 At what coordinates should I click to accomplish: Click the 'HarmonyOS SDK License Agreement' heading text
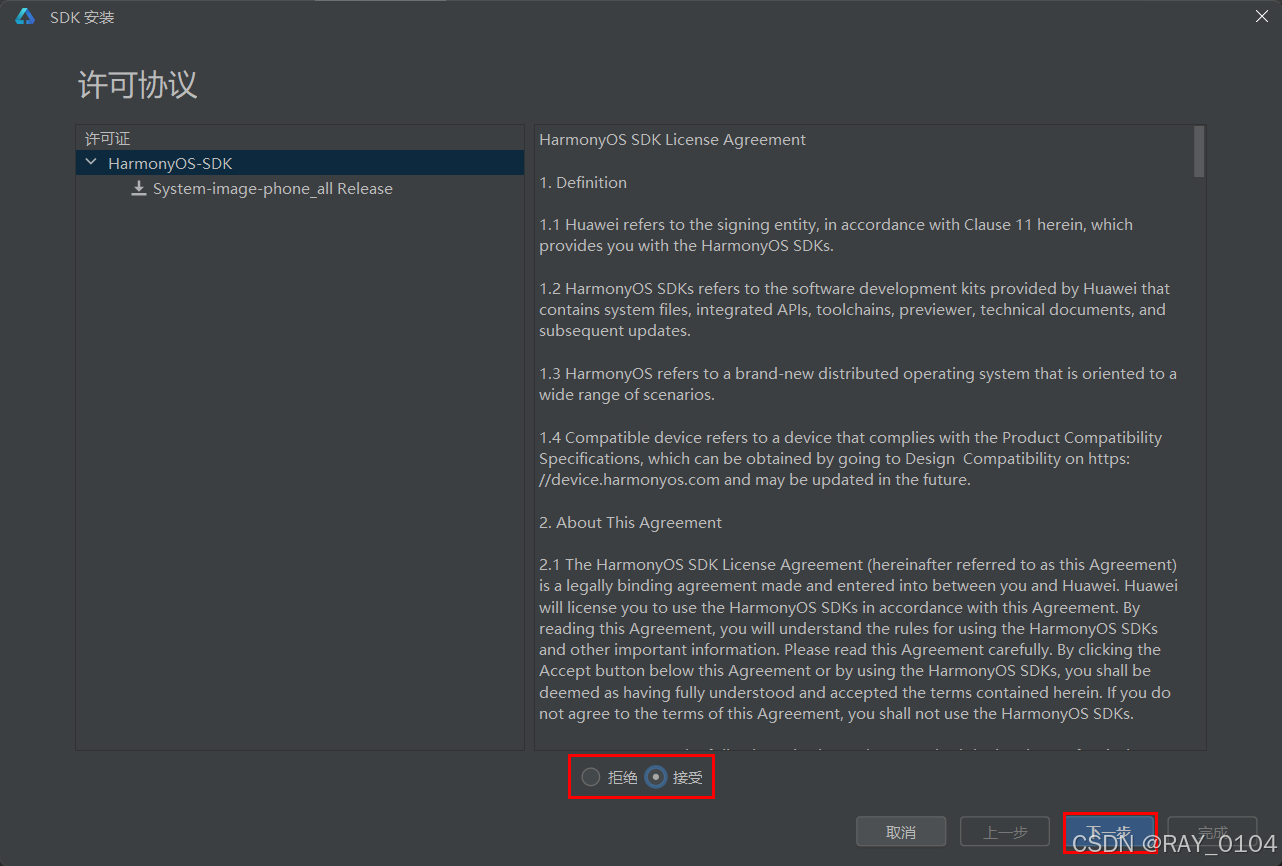click(x=672, y=140)
